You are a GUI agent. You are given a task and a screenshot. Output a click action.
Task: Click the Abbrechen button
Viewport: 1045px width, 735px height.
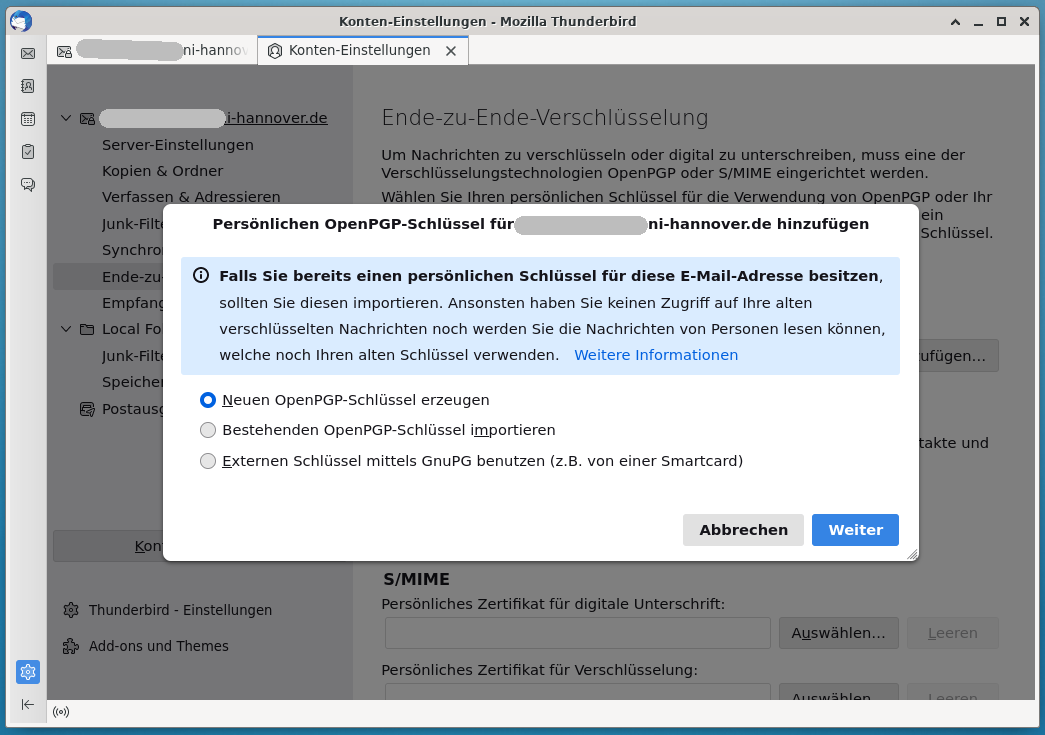click(743, 530)
